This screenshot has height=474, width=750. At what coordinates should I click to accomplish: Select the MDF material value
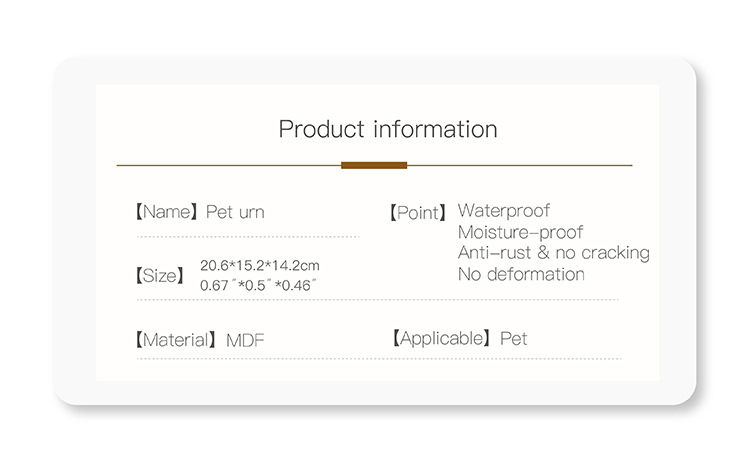[x=246, y=340]
